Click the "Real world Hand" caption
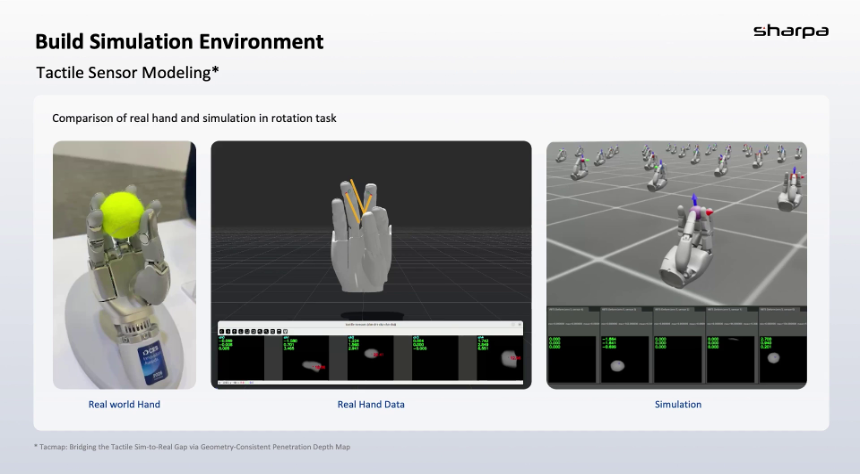 click(124, 404)
